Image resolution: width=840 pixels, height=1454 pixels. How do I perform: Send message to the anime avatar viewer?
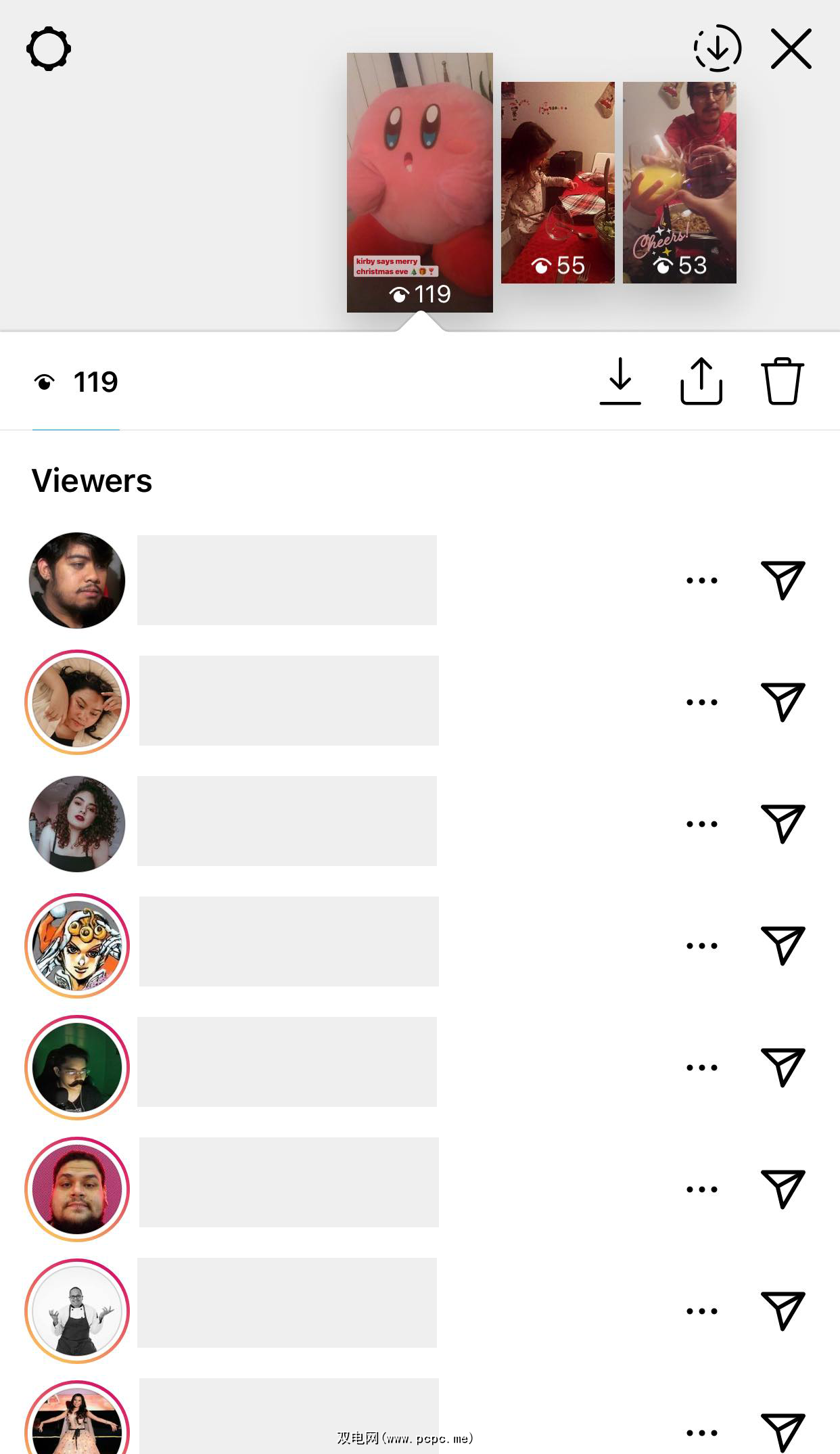click(783, 945)
